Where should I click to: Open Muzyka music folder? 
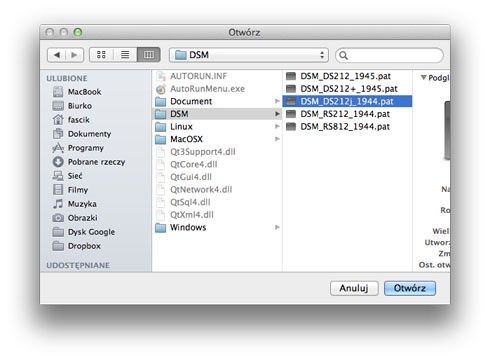[x=75, y=204]
